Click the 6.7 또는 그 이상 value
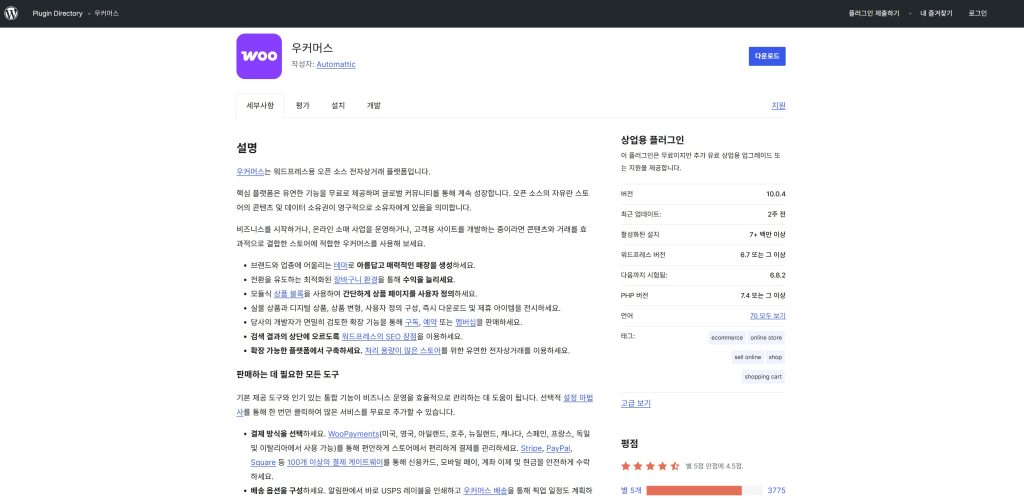 point(763,255)
